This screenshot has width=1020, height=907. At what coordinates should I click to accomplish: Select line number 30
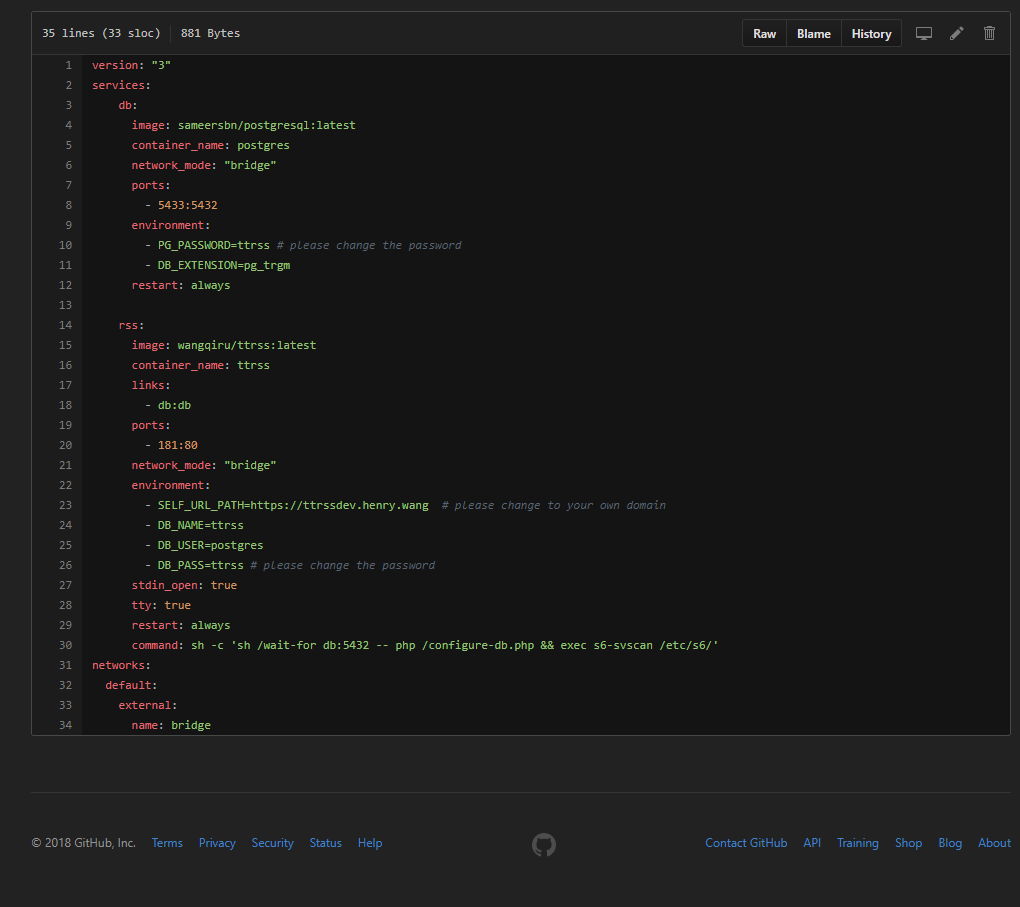pos(66,645)
